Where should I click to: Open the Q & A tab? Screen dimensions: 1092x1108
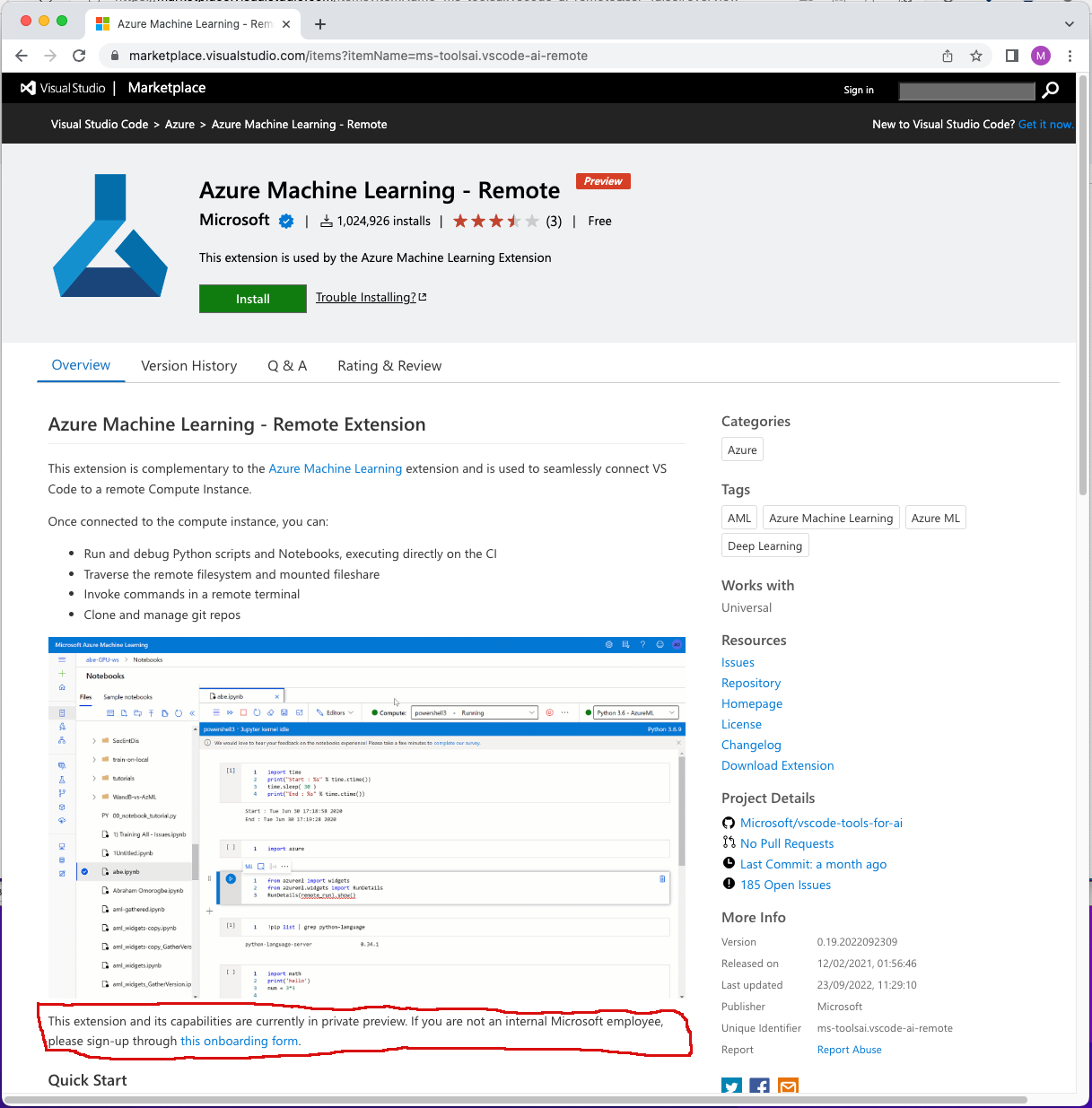(287, 365)
